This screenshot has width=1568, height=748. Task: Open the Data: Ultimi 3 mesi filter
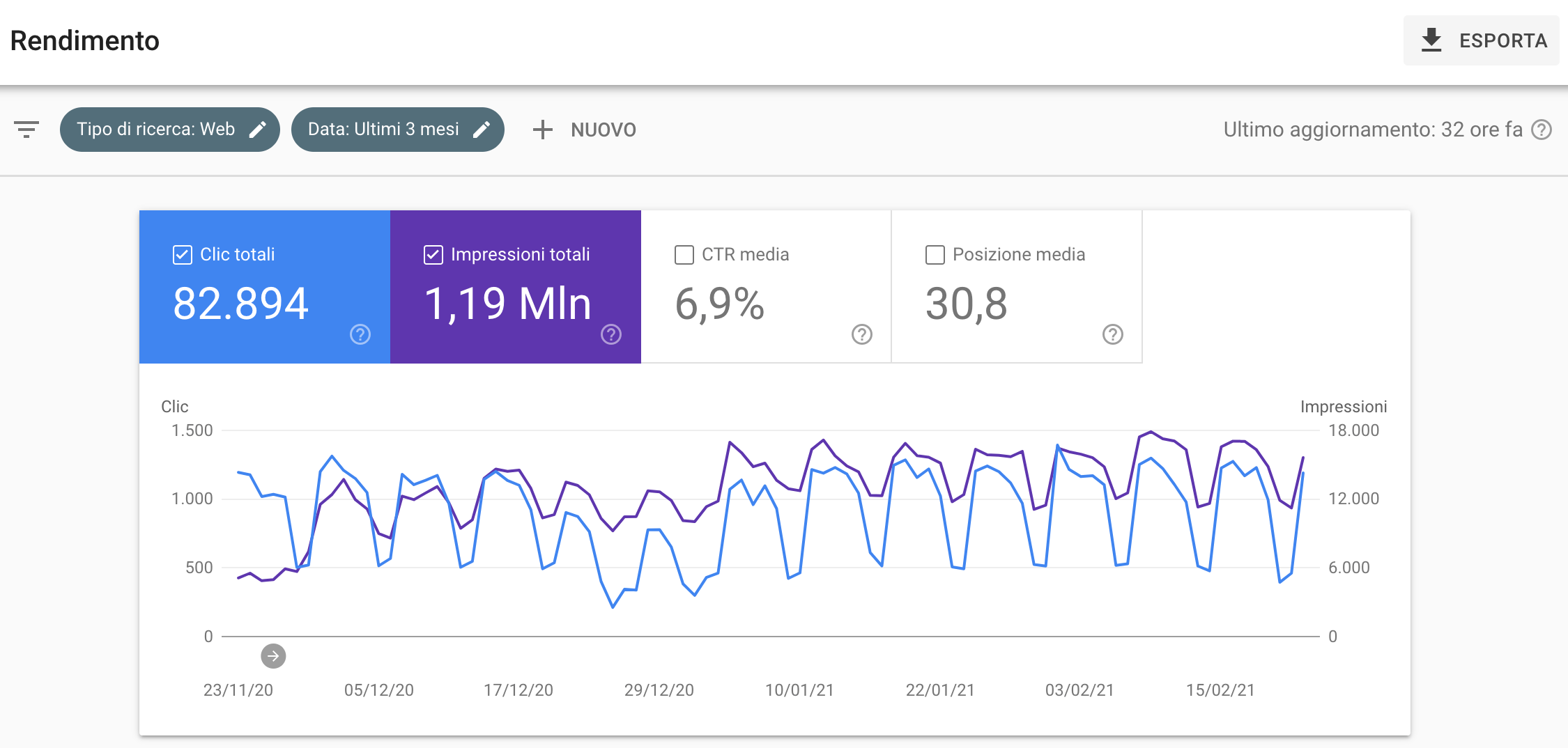[383, 130]
